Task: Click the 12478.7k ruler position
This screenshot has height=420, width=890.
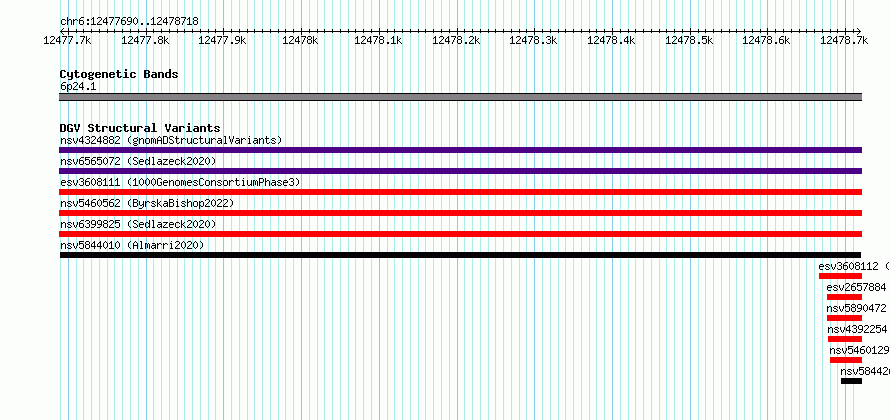Action: pyautogui.click(x=845, y=41)
